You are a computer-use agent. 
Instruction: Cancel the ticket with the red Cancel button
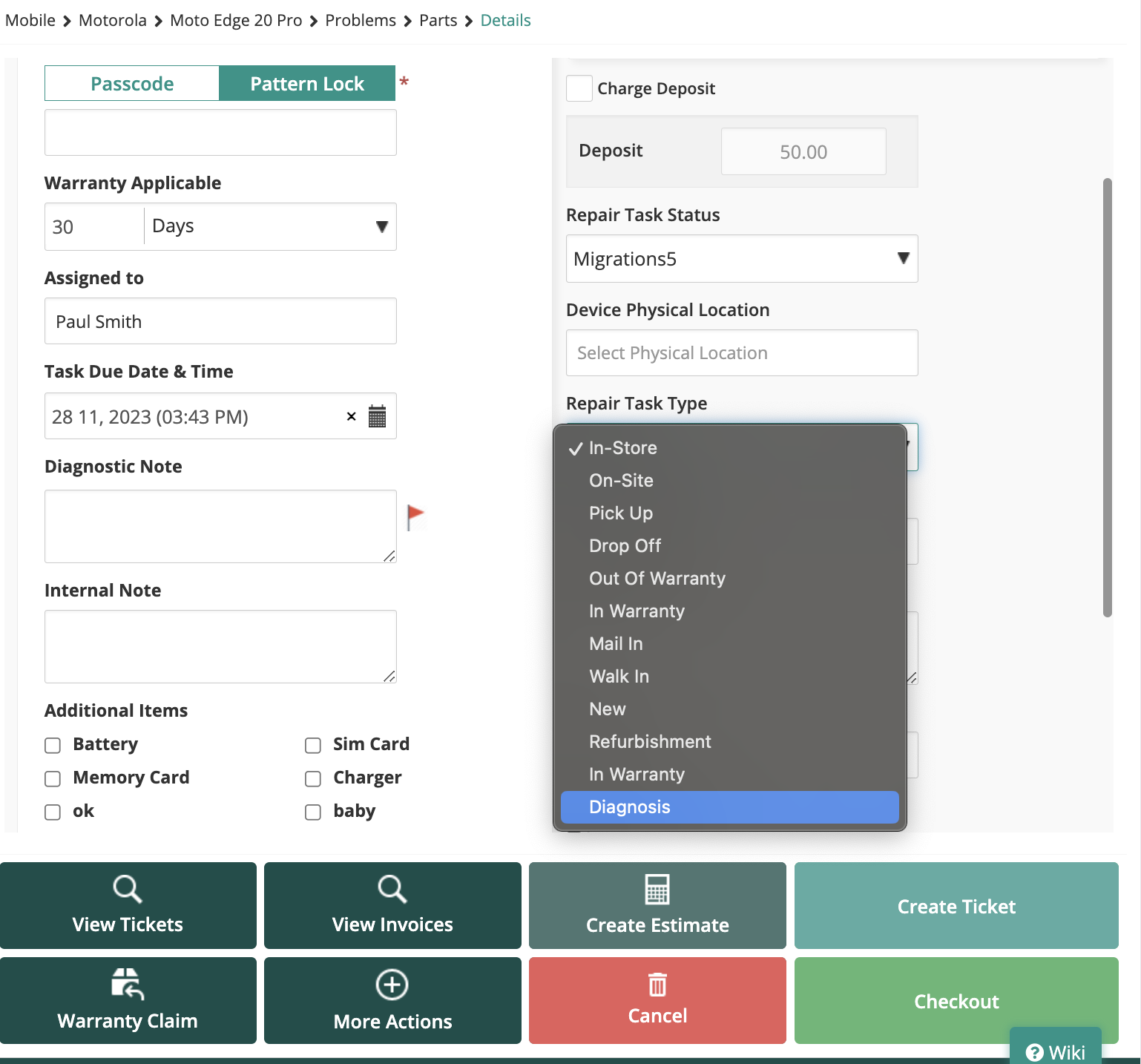tap(657, 1000)
